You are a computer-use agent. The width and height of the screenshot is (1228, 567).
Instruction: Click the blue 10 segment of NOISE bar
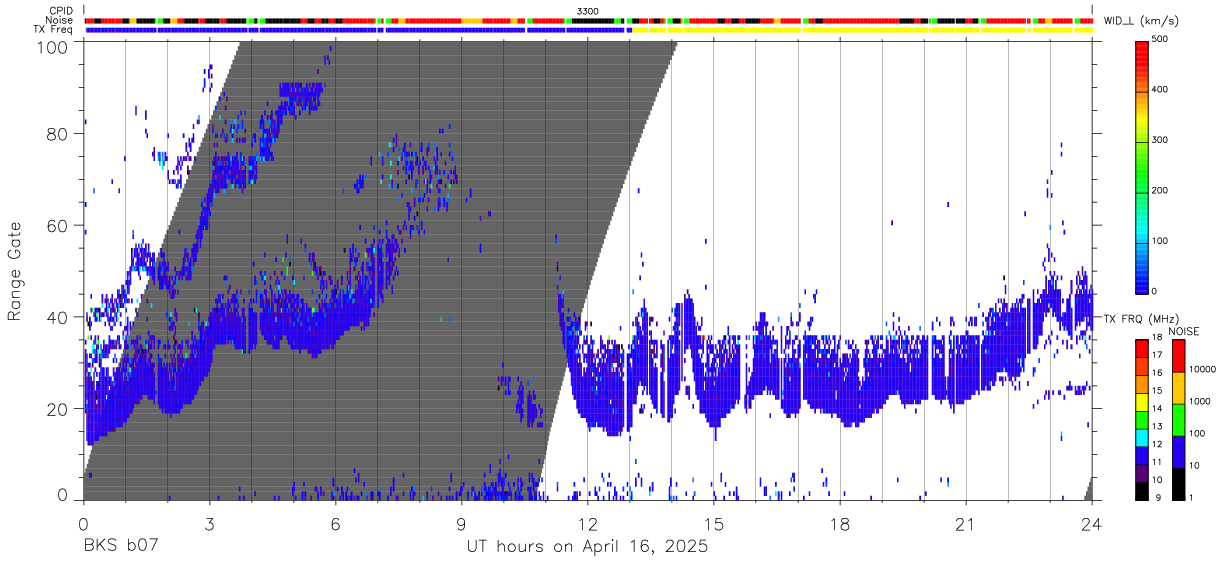coord(1178,451)
